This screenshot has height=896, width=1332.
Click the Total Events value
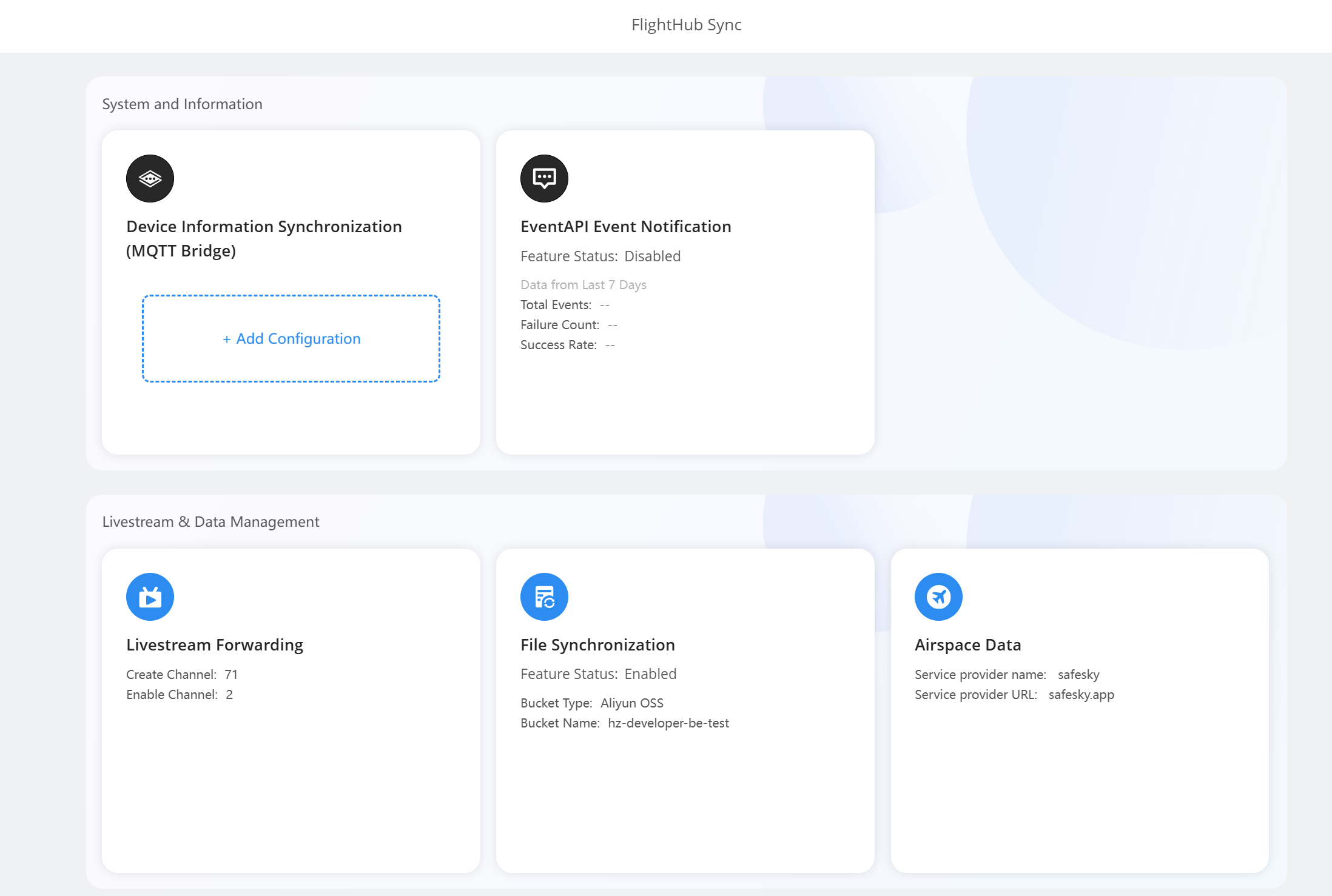pos(605,304)
